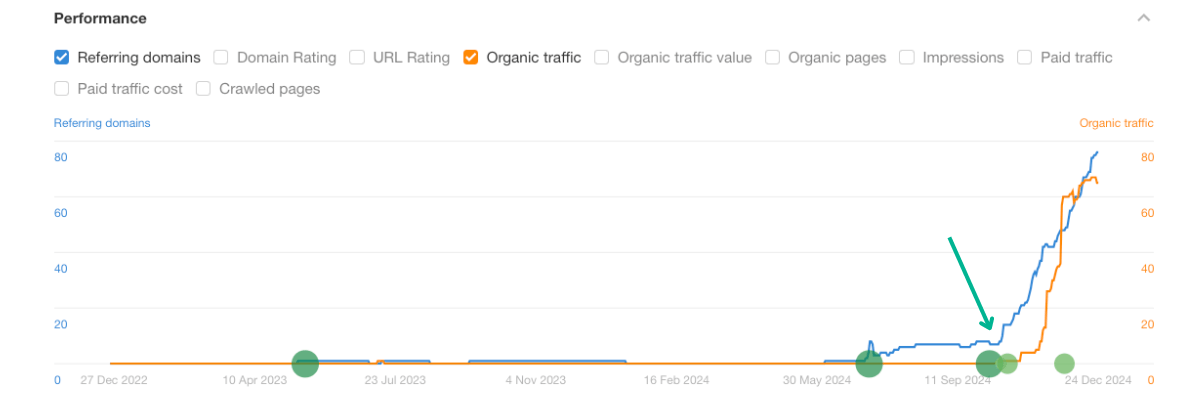Uncheck the Organic traffic checkbox
1200x400 pixels.
click(471, 58)
